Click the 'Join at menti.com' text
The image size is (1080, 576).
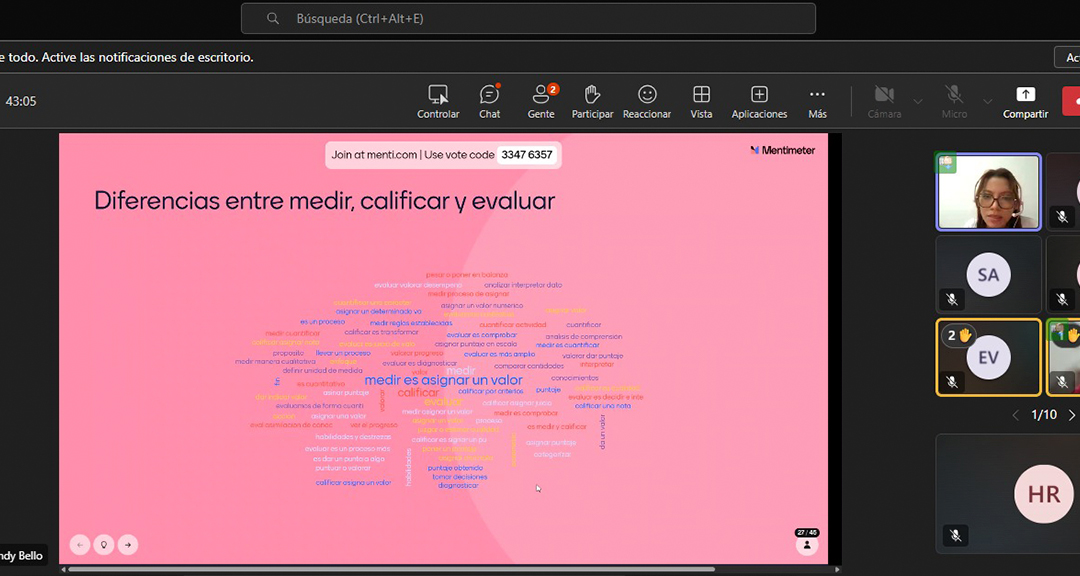coord(375,155)
